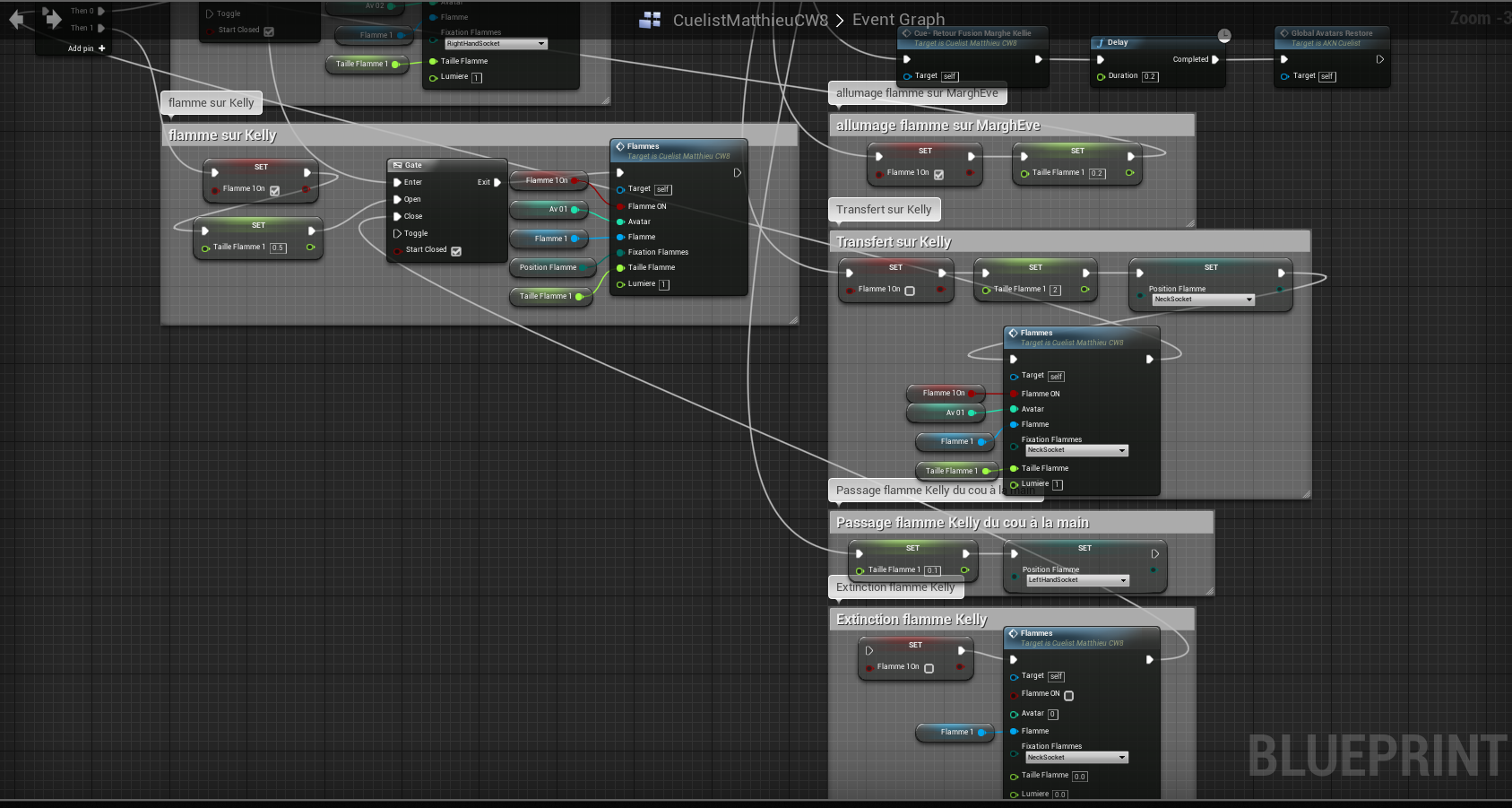1512x808 pixels.
Task: Click the Delay node latent clock icon
Action: pyautogui.click(x=1224, y=36)
